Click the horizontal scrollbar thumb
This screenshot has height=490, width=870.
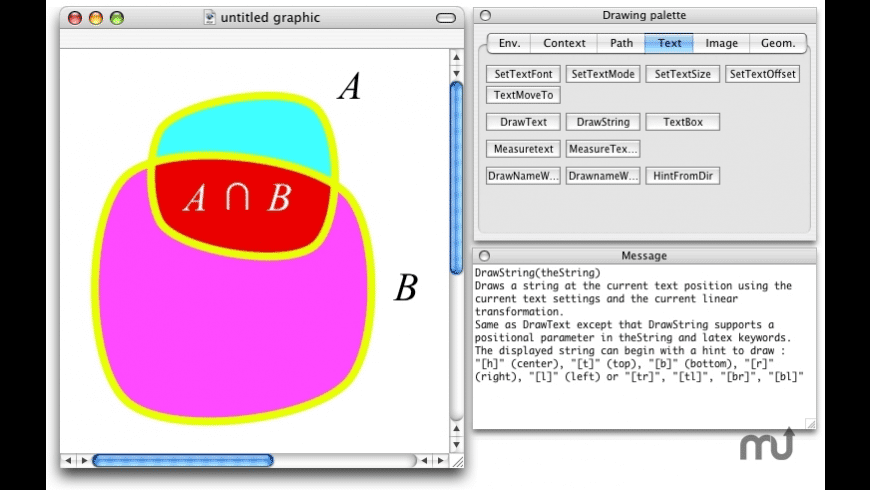point(183,461)
